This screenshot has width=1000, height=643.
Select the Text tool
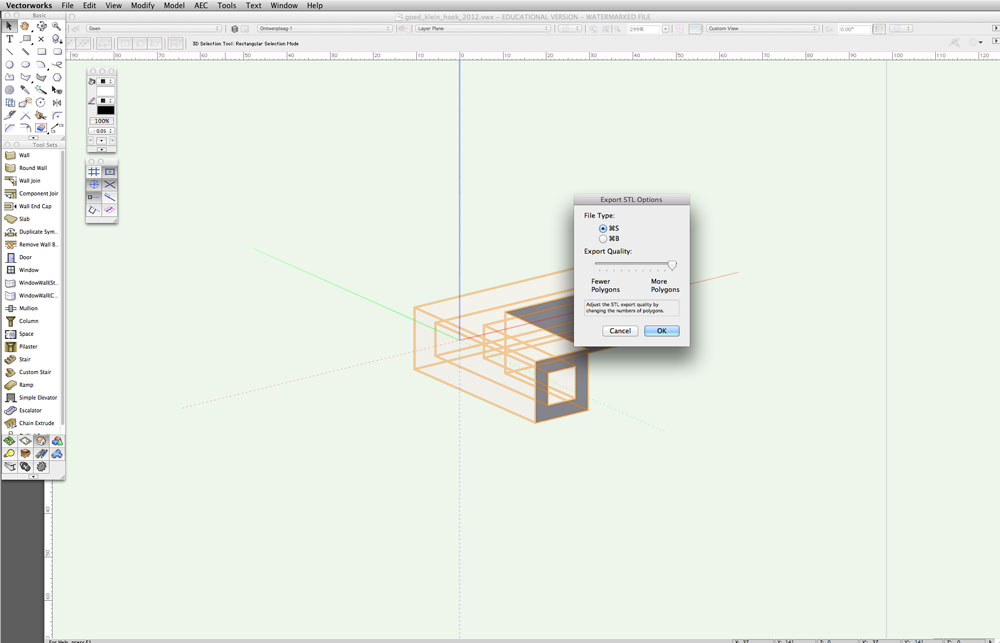(x=10, y=39)
